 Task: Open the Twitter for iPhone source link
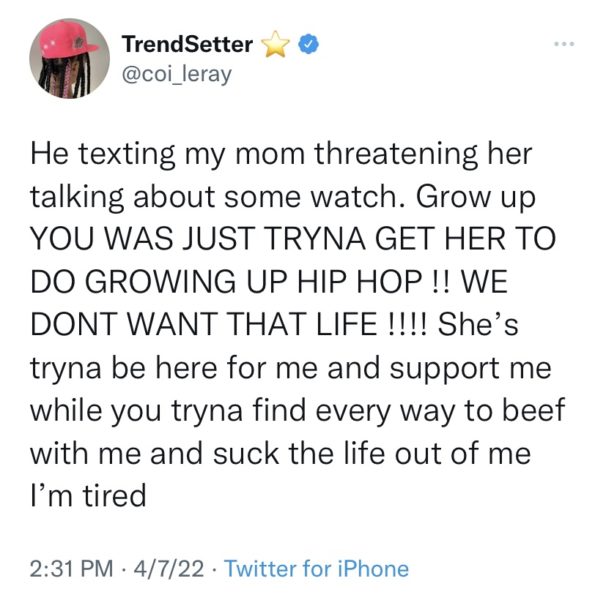click(316, 569)
